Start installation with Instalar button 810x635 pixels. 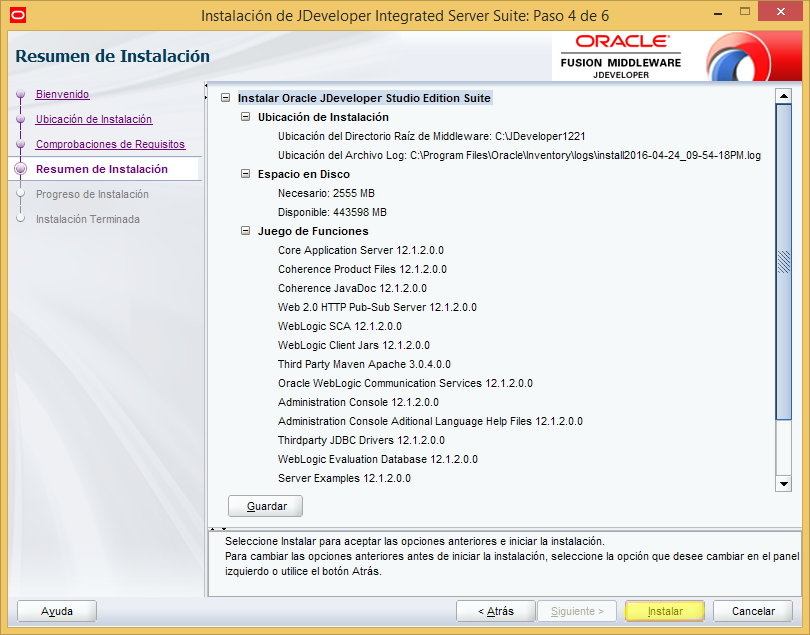click(x=665, y=611)
